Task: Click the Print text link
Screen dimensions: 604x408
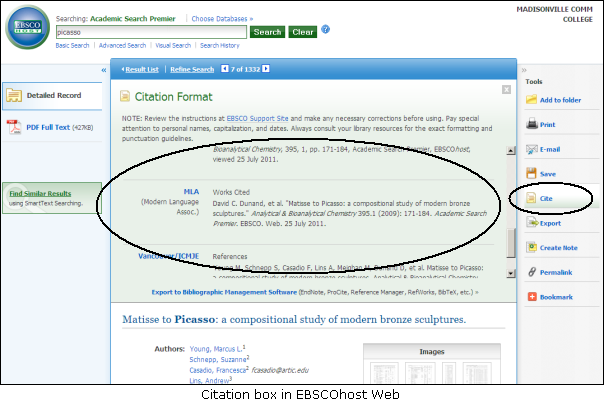Action: click(547, 124)
